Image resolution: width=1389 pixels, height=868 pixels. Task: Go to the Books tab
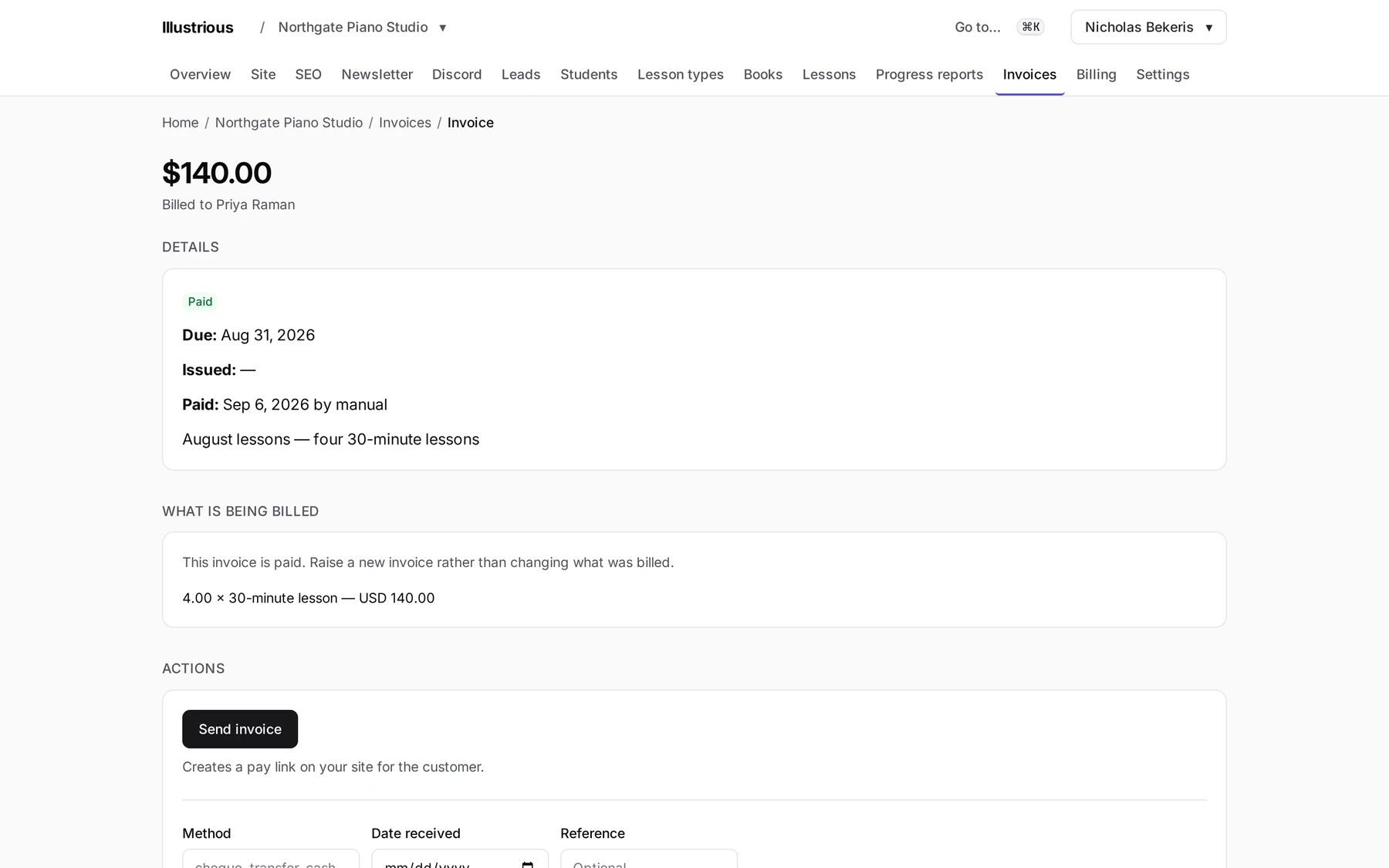763,74
